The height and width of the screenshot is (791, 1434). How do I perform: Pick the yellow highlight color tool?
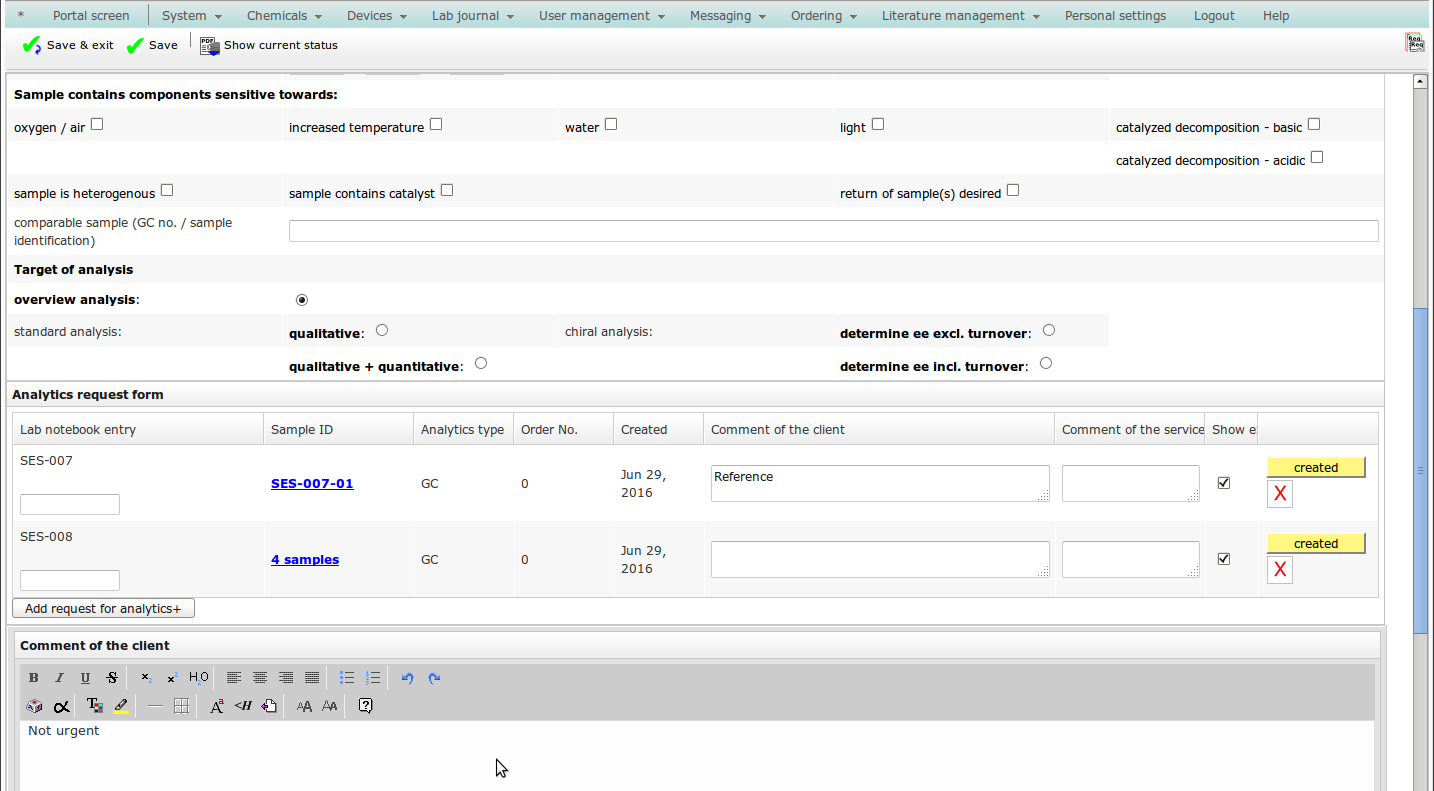(121, 706)
